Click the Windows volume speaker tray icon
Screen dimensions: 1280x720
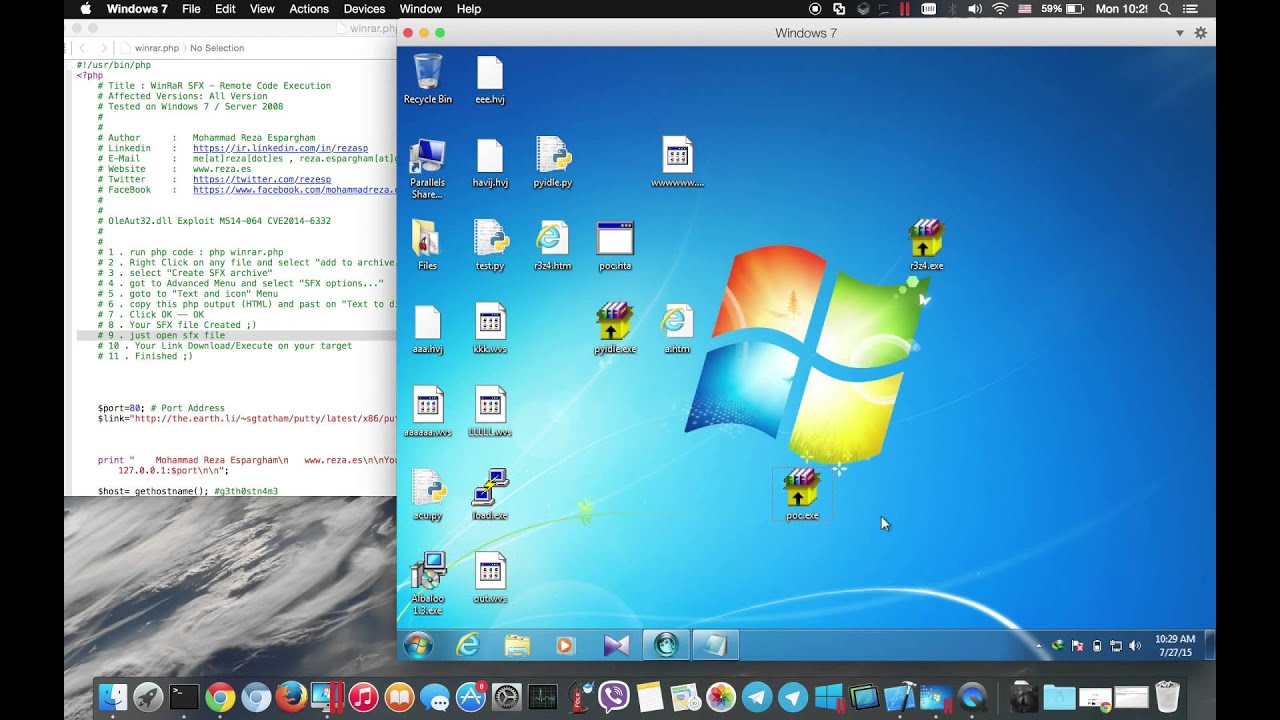(x=1135, y=646)
